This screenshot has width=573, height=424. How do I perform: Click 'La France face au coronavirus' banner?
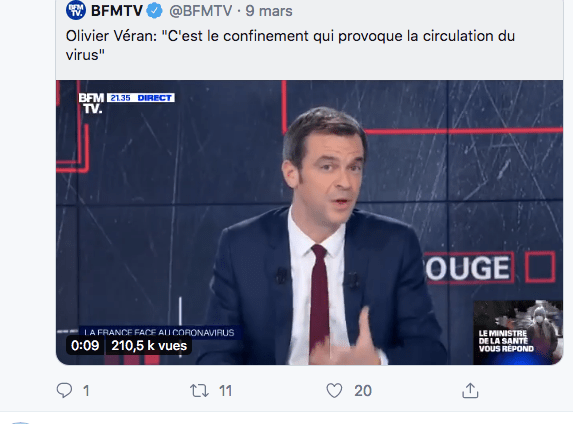click(x=159, y=332)
